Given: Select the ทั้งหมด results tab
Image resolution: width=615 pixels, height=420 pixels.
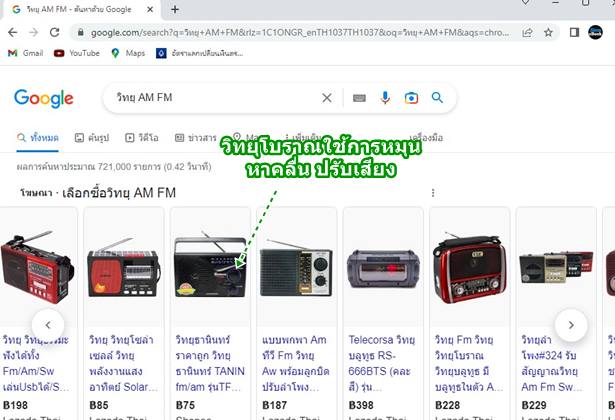Looking at the screenshot, I should 38,138.
